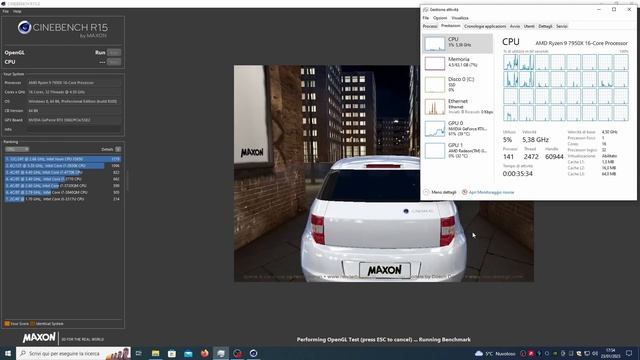The height and width of the screenshot is (360, 640).
Task: Click the MAXON logo at bottom left
Action: (39, 338)
